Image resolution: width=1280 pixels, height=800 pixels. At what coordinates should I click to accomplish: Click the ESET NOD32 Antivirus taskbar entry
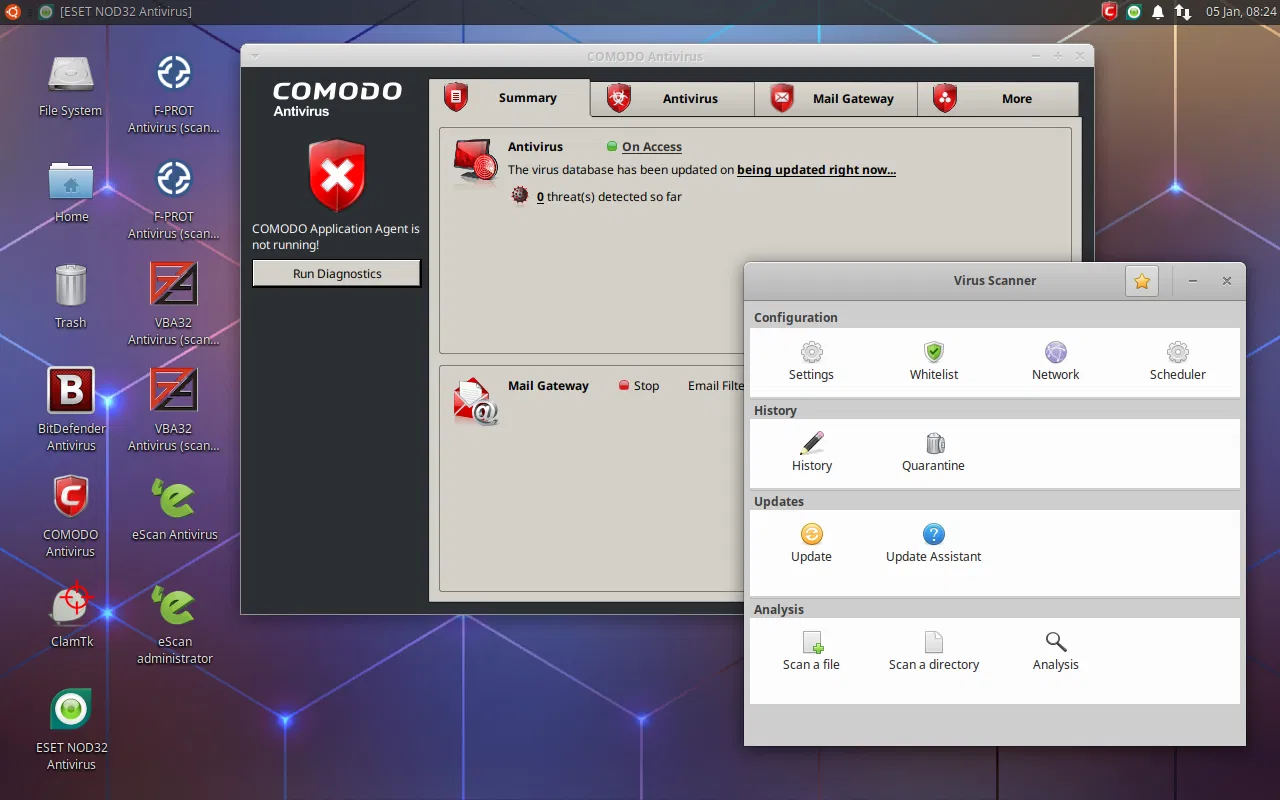pyautogui.click(x=115, y=12)
